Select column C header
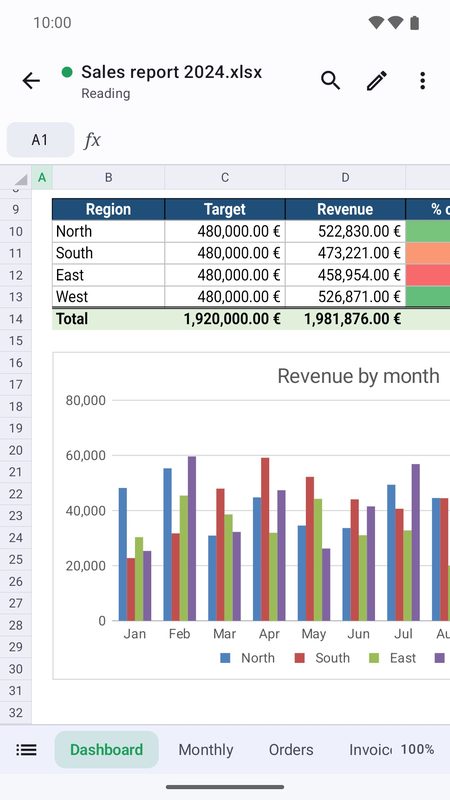This screenshot has width=450, height=800. (x=224, y=178)
